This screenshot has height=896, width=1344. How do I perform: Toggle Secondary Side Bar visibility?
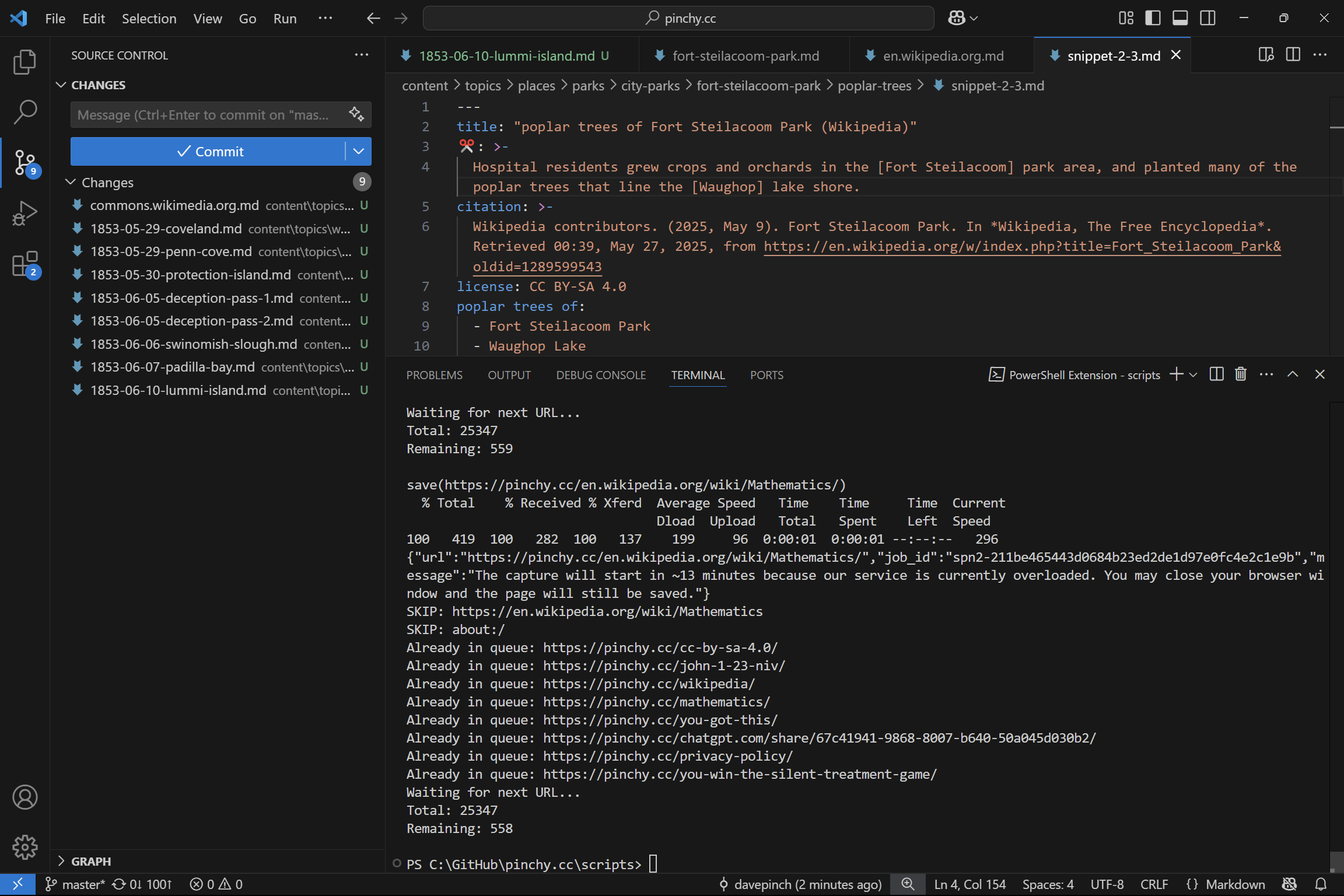click(1207, 19)
